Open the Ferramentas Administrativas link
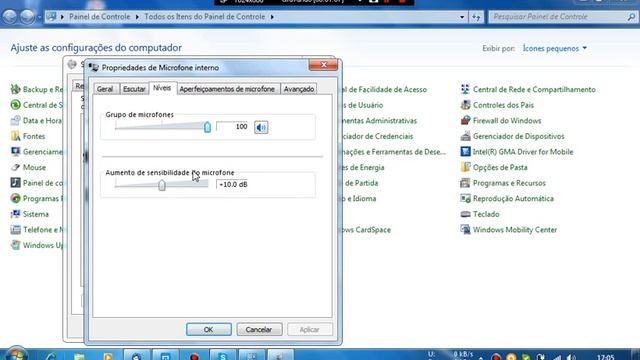The width and height of the screenshot is (640, 360). point(379,120)
